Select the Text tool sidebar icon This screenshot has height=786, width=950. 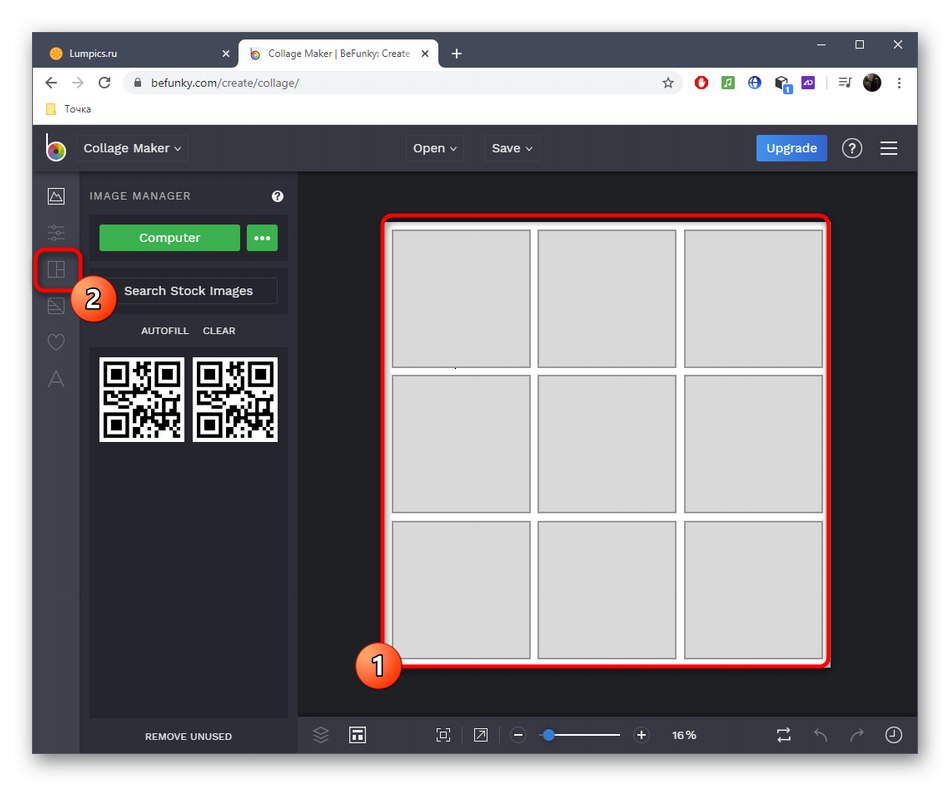tap(56, 379)
